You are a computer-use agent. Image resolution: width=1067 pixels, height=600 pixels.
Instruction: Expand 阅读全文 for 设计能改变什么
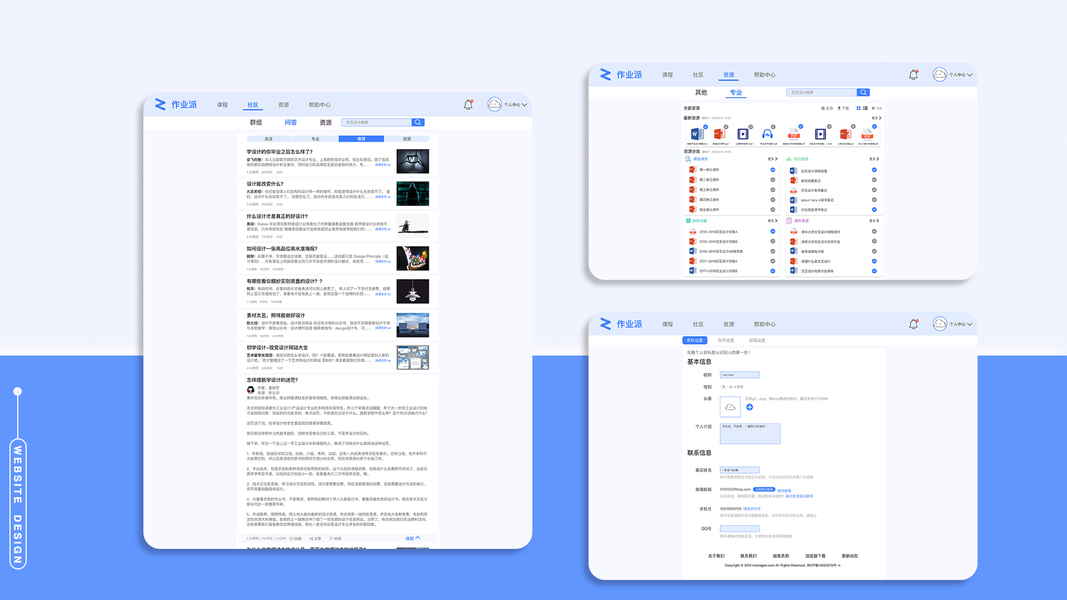382,197
